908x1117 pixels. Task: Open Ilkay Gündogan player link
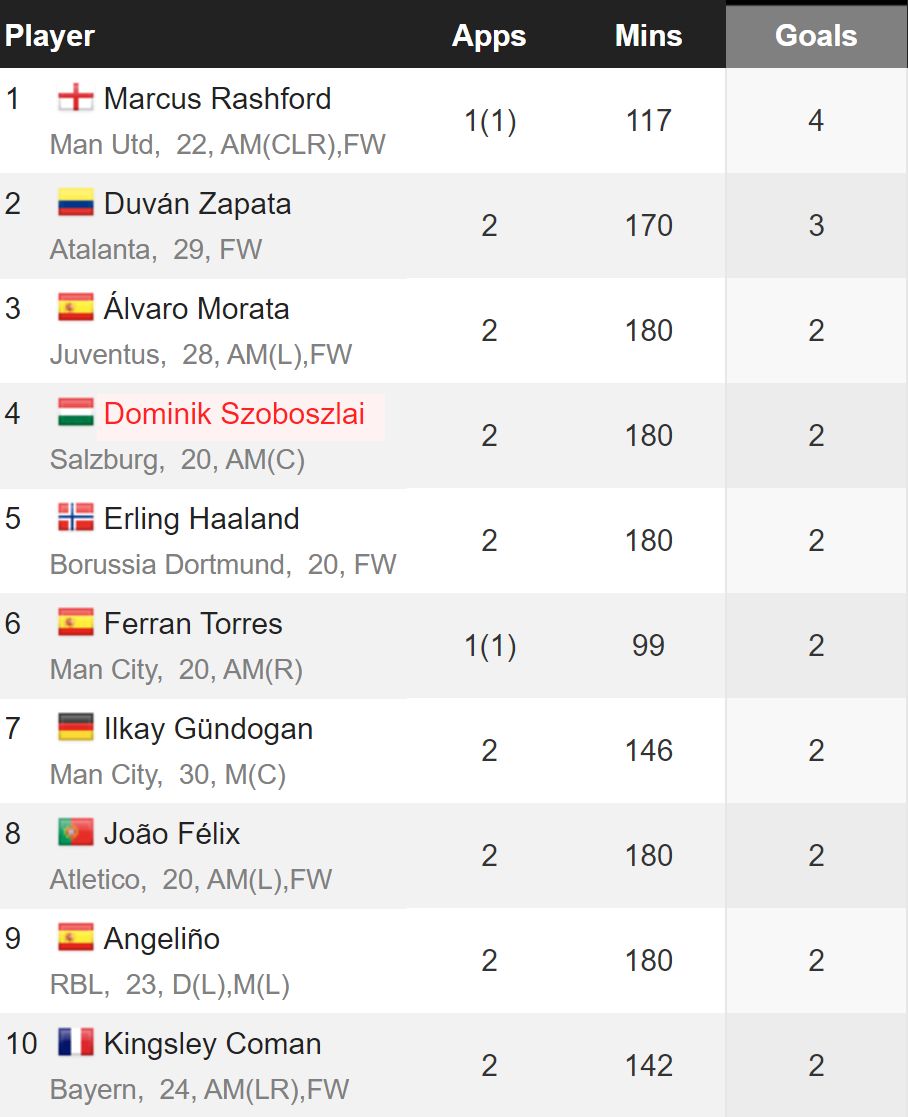[x=208, y=729]
